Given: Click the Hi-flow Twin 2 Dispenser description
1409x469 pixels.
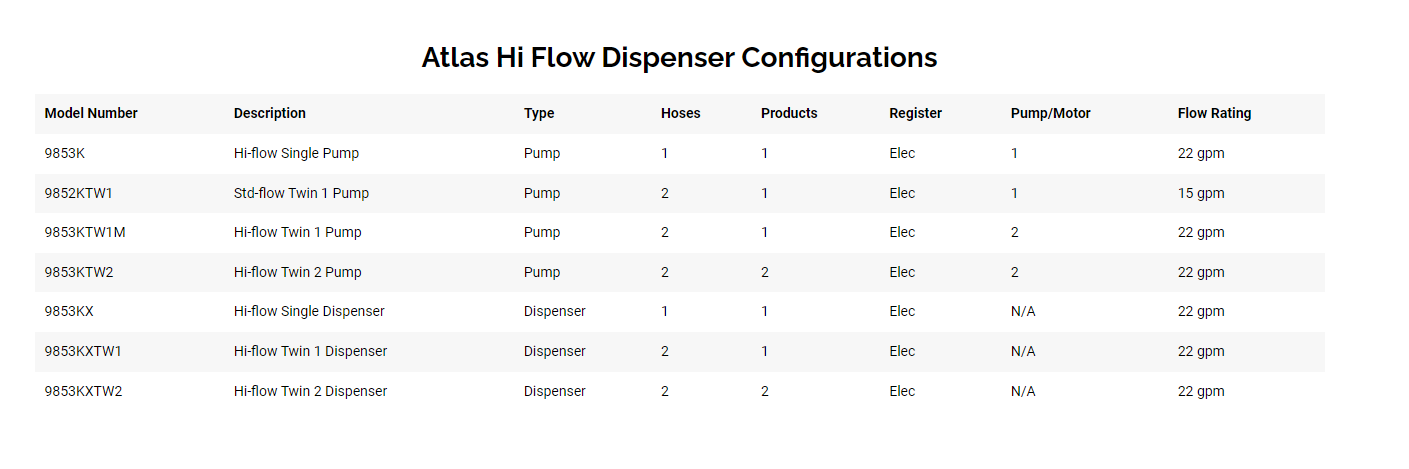Looking at the screenshot, I should [310, 391].
